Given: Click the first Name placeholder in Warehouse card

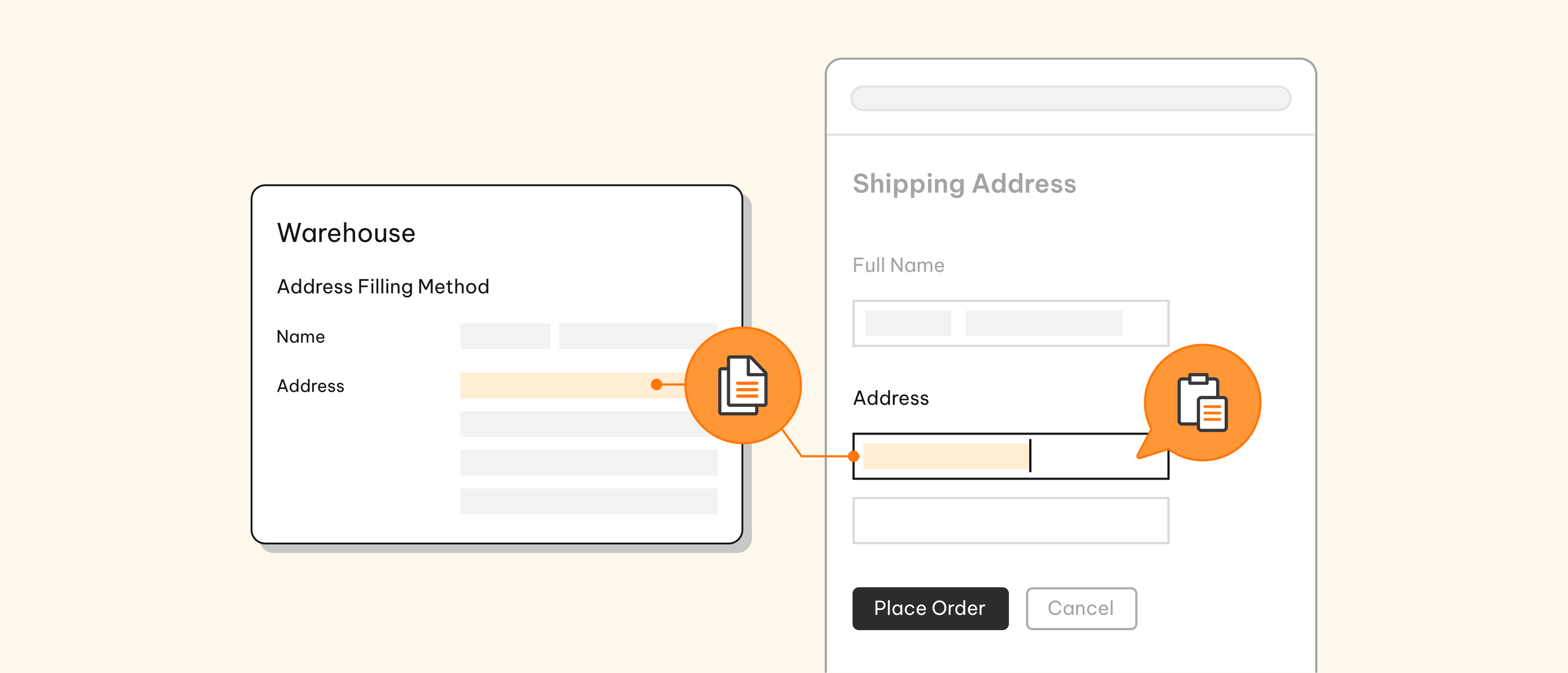Looking at the screenshot, I should (504, 336).
